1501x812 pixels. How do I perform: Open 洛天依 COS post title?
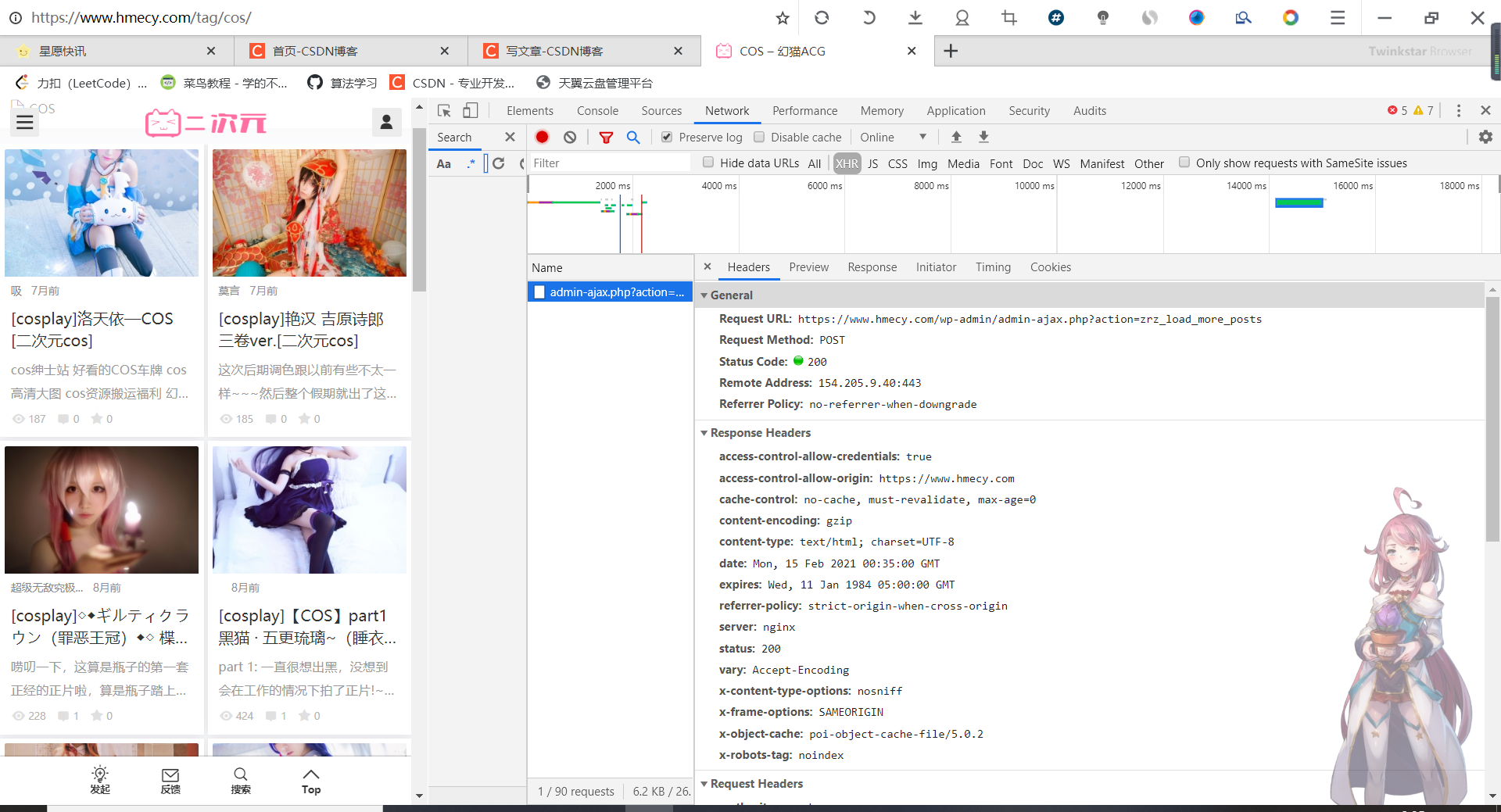pos(92,330)
